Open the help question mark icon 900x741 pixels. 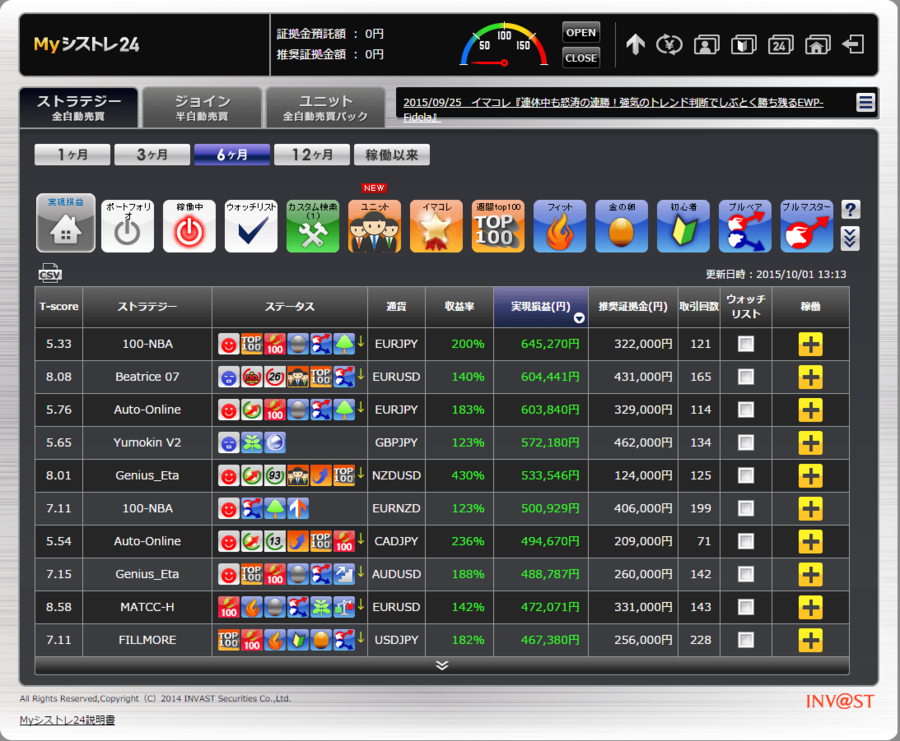tap(850, 210)
